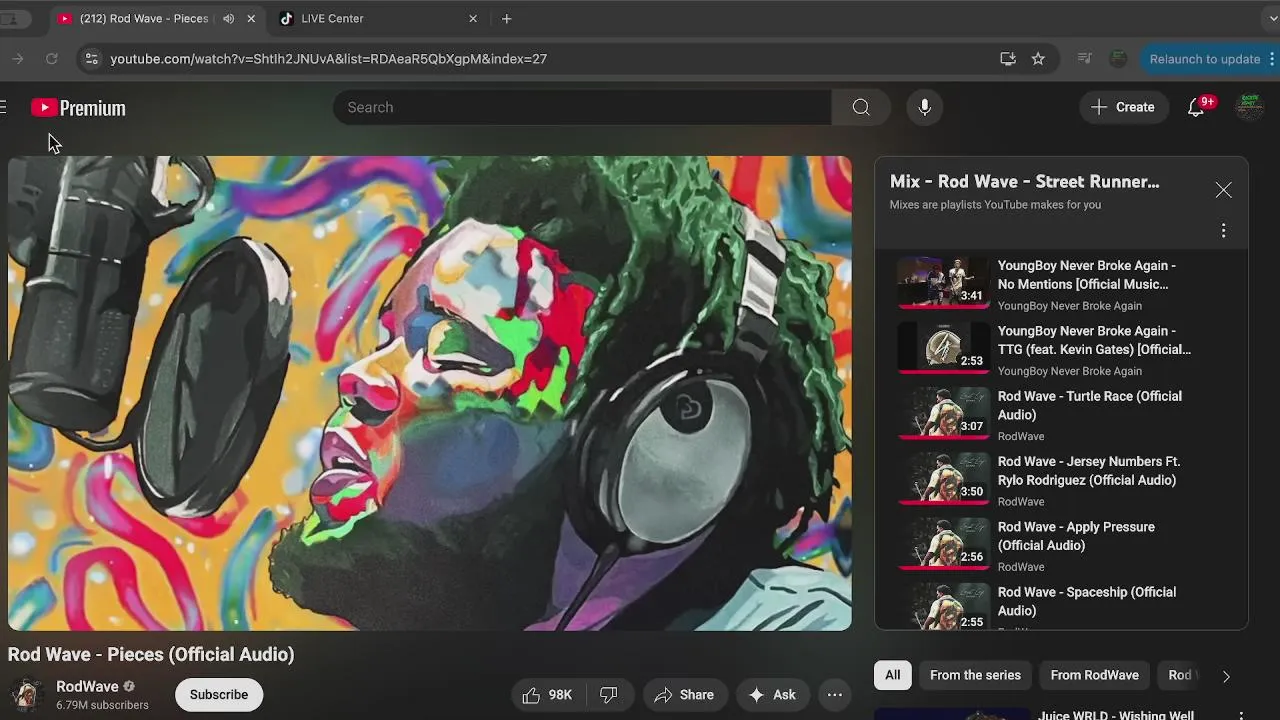Click the YouTube search field

582,107
